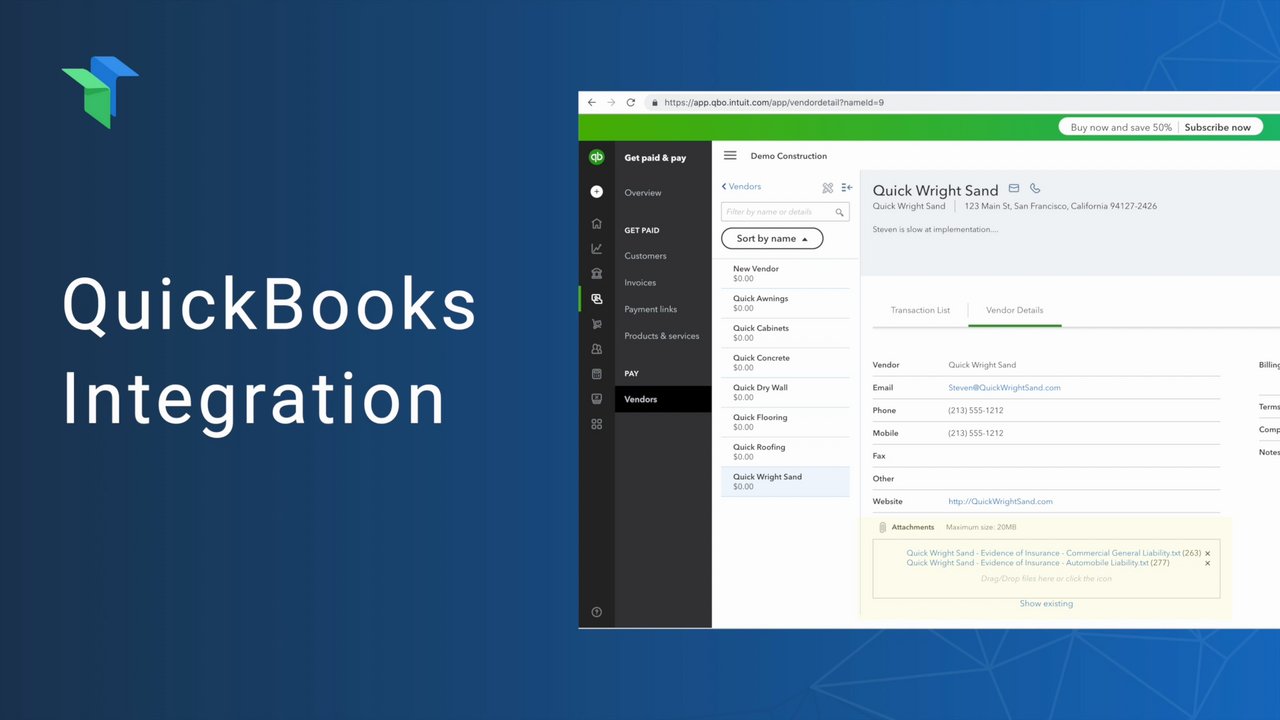Open Invoices in side menu

[640, 283]
